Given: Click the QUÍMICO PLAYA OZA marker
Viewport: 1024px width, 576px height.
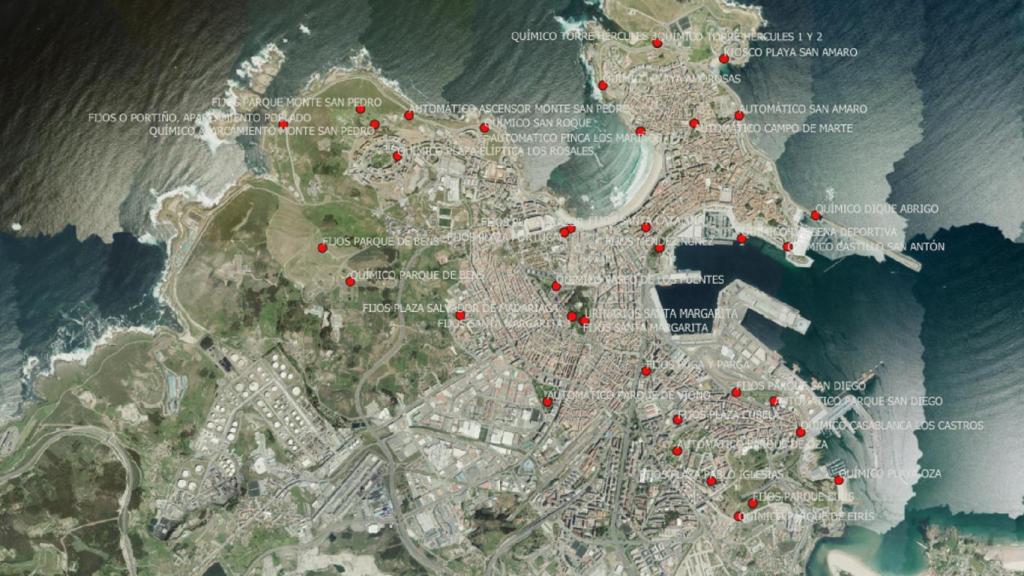Looking at the screenshot, I should pos(838,478).
